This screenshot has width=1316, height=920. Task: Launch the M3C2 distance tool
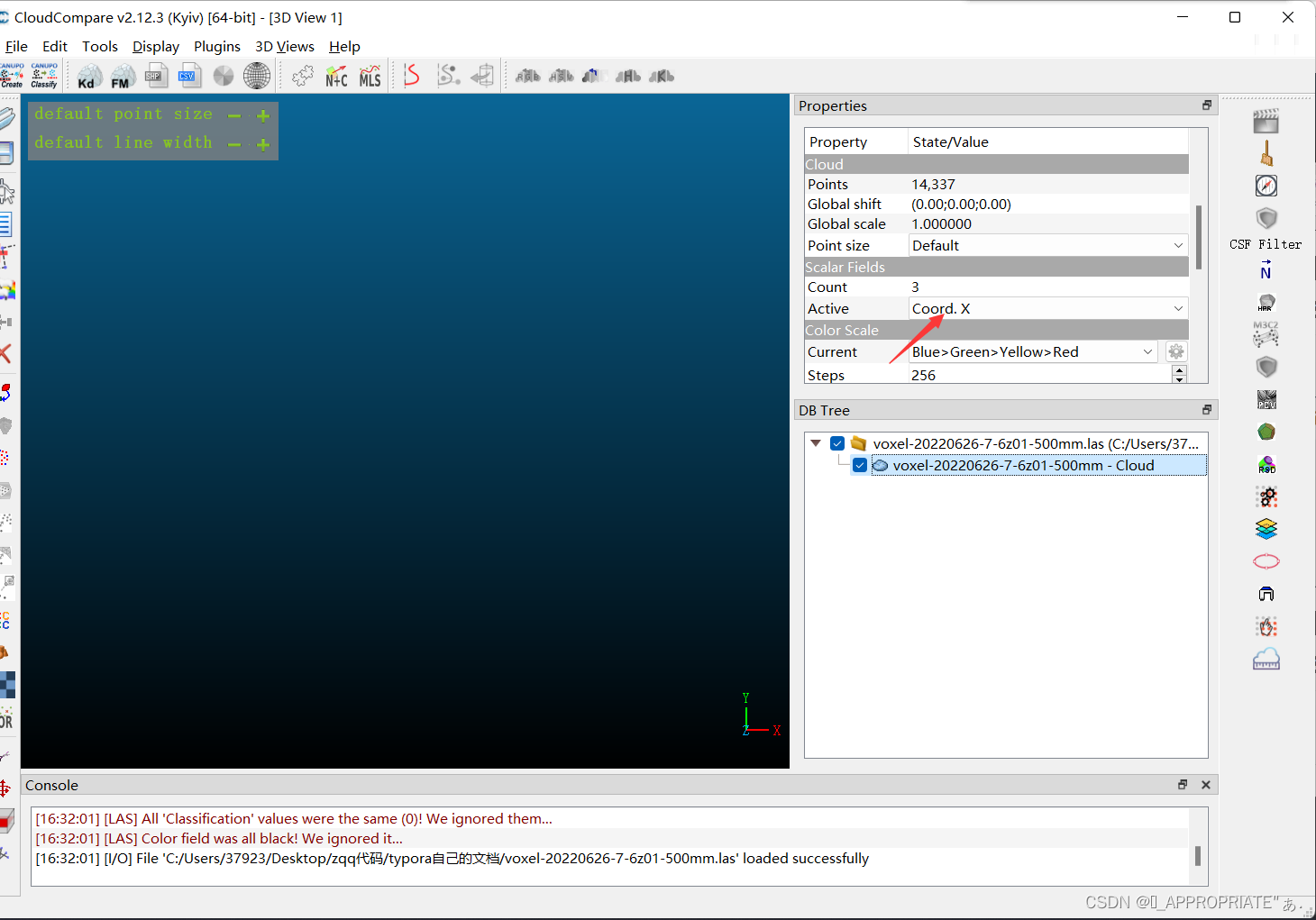click(x=1266, y=334)
